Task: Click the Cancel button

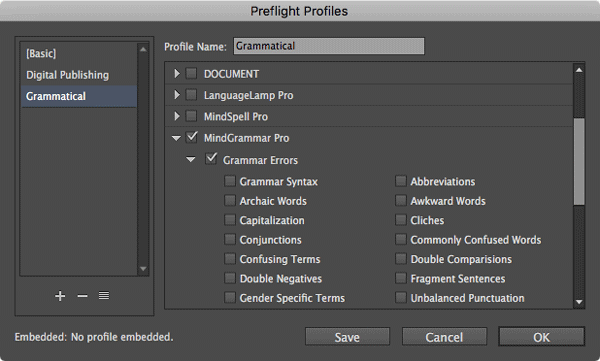Action: click(x=444, y=337)
